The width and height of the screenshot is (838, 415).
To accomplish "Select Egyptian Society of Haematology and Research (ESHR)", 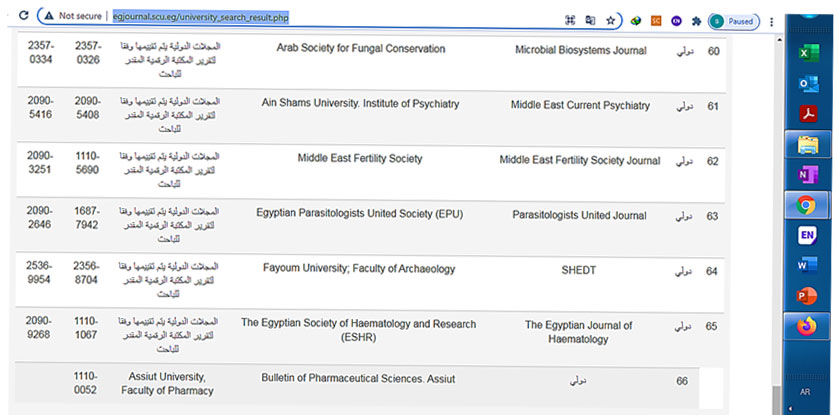I will [359, 330].
